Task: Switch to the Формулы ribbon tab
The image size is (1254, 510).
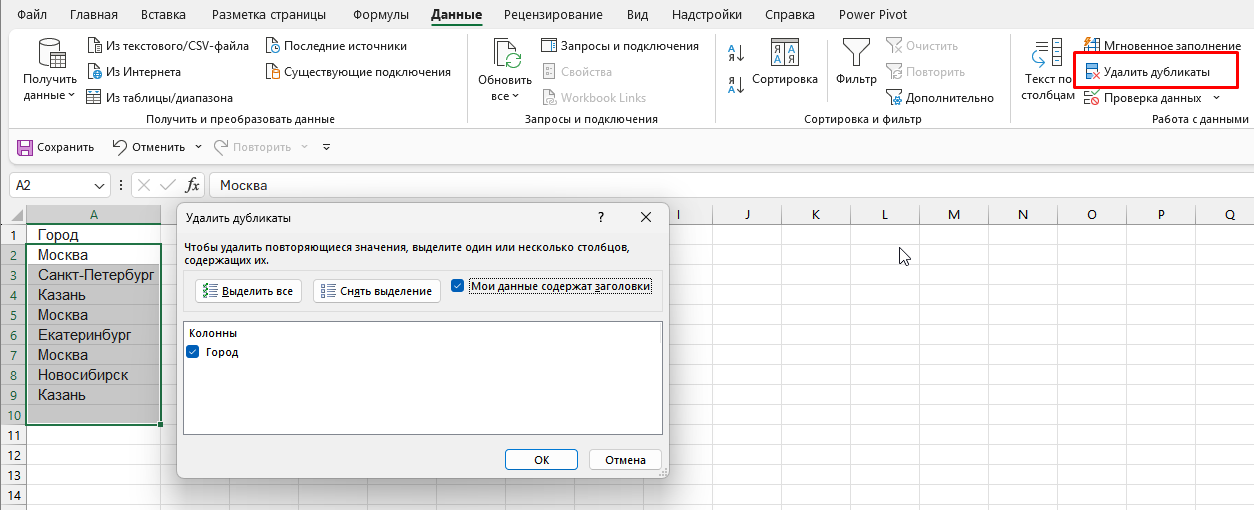Action: [381, 15]
